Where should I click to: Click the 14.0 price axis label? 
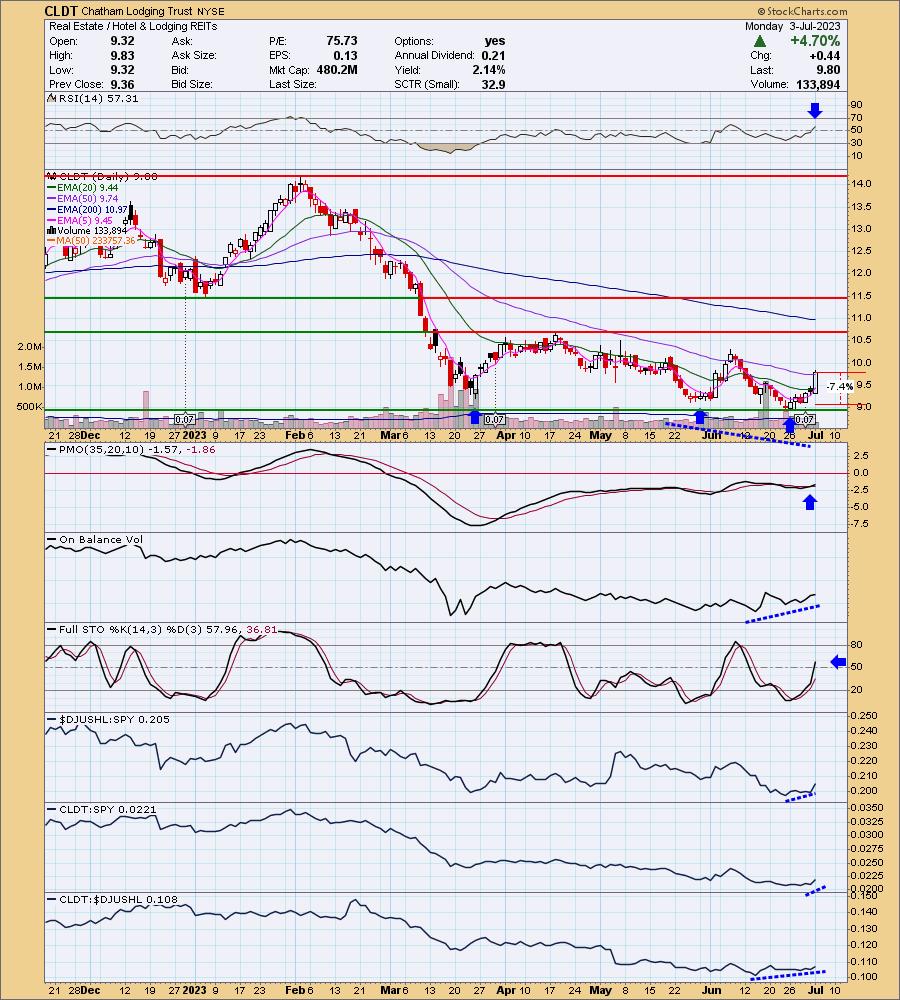[x=861, y=184]
